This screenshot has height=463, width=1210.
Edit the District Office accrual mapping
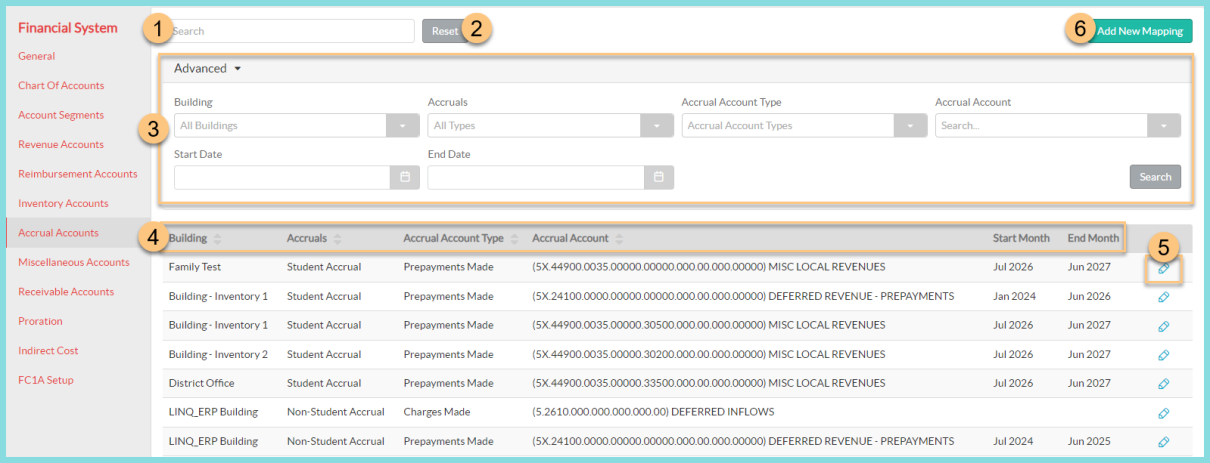pyautogui.click(x=1163, y=384)
